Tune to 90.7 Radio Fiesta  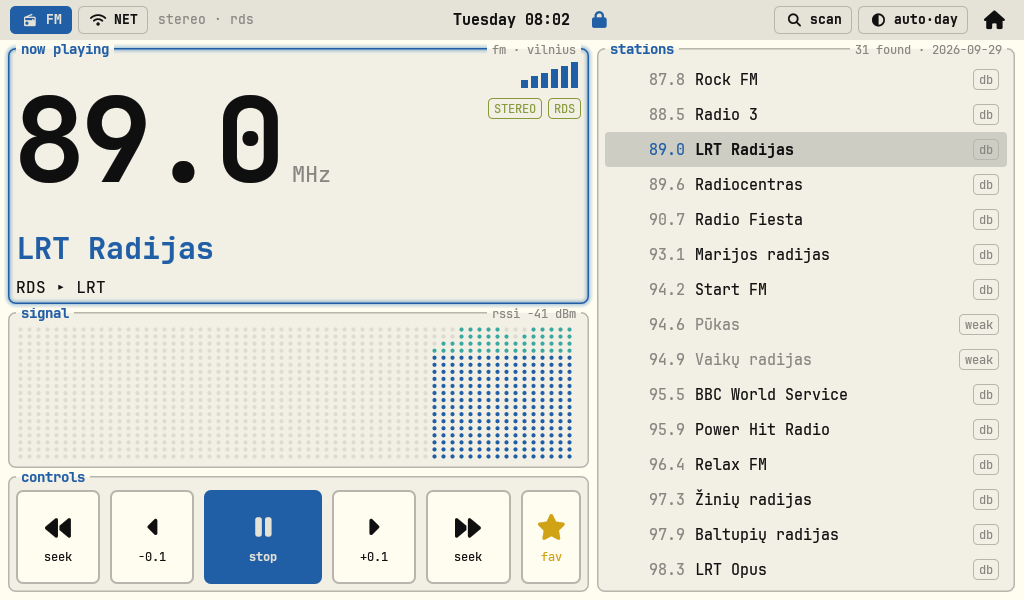pos(806,220)
